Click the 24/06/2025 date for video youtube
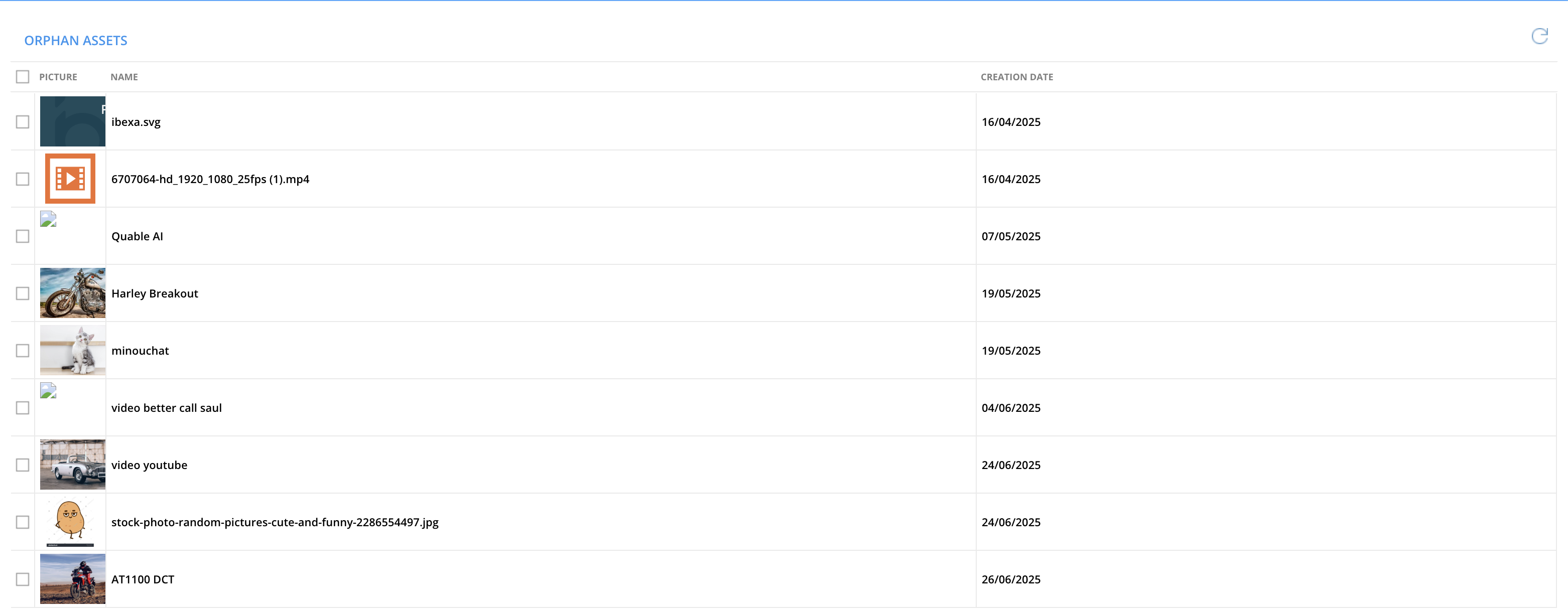 click(x=1010, y=465)
